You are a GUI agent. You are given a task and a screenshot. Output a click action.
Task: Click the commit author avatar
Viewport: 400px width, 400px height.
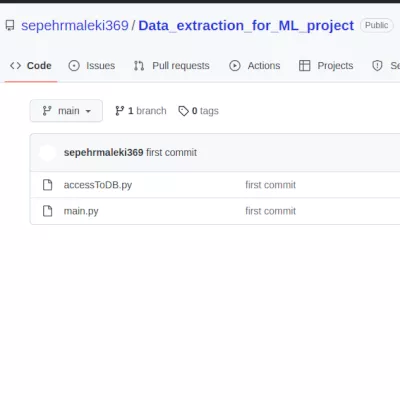tap(47, 153)
